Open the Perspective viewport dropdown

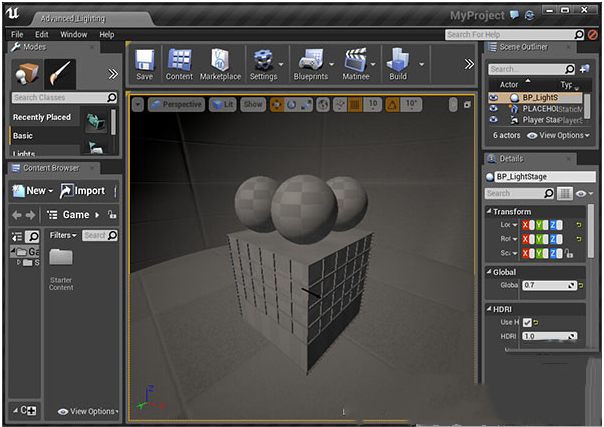(x=177, y=104)
